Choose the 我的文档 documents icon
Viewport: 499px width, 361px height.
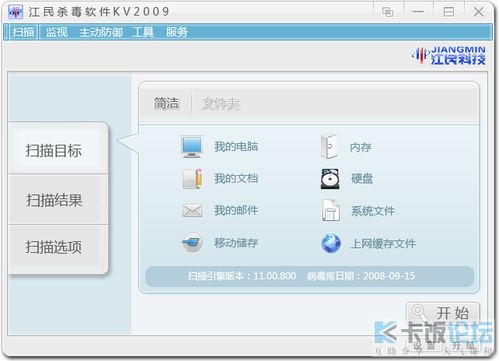click(192, 179)
